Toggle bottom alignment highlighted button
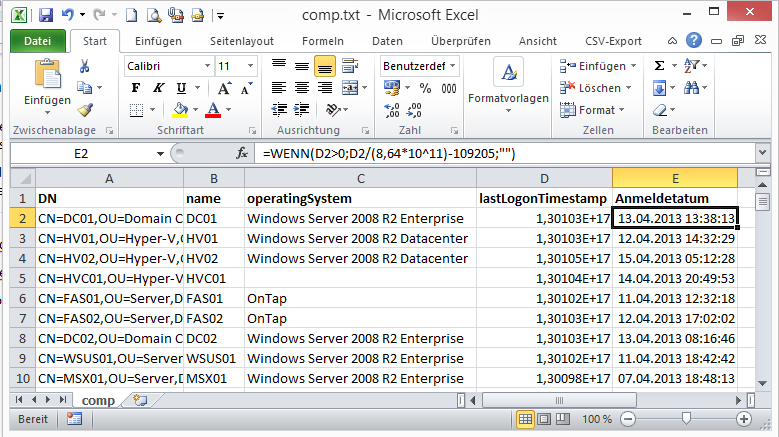 pos(324,66)
